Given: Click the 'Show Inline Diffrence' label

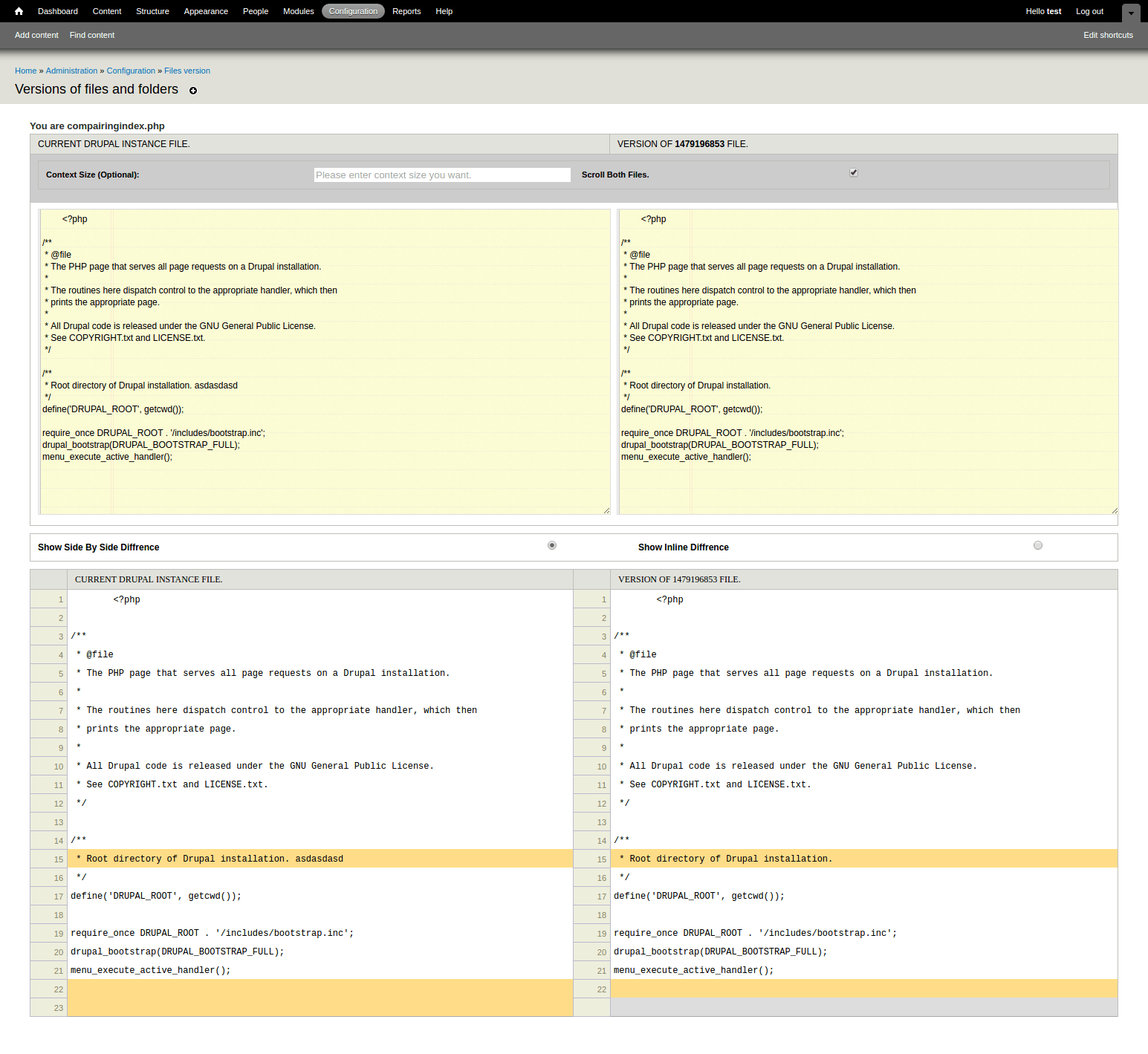Looking at the screenshot, I should [684, 547].
